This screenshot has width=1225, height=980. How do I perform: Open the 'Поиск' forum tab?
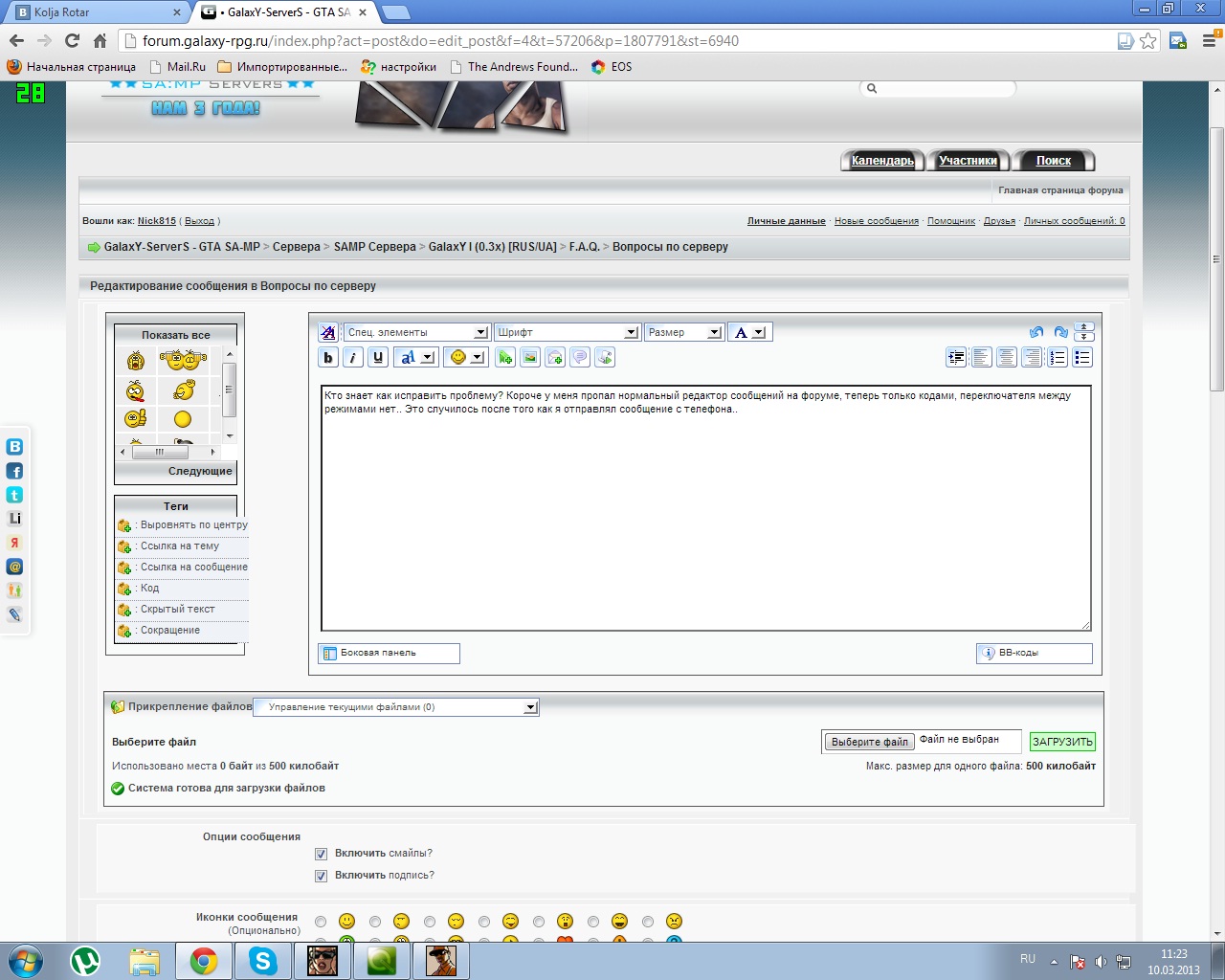tap(1054, 161)
